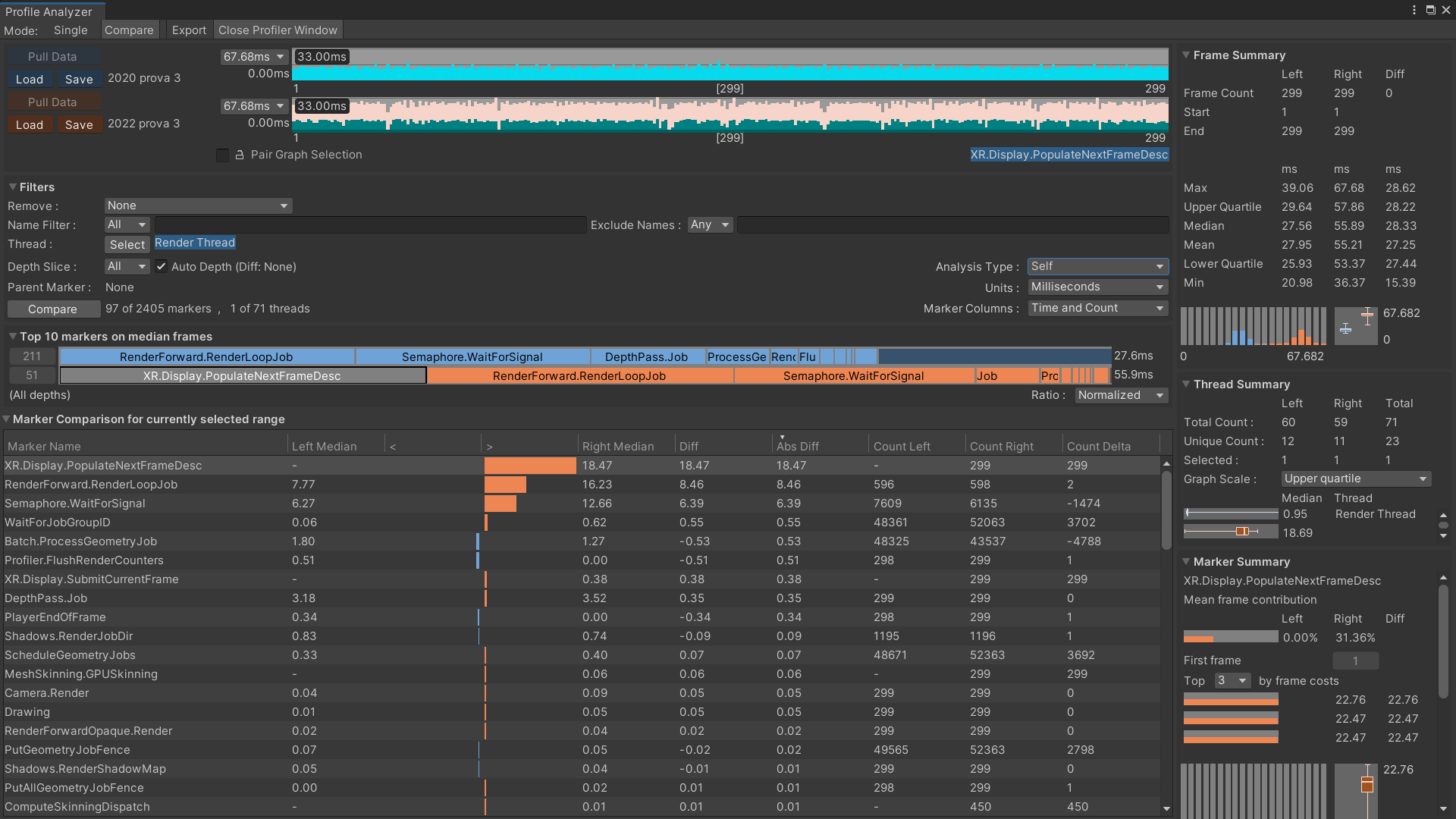This screenshot has width=1456, height=819.
Task: Open the Graph Scale Upper quartile dropdown
Action: click(1355, 479)
